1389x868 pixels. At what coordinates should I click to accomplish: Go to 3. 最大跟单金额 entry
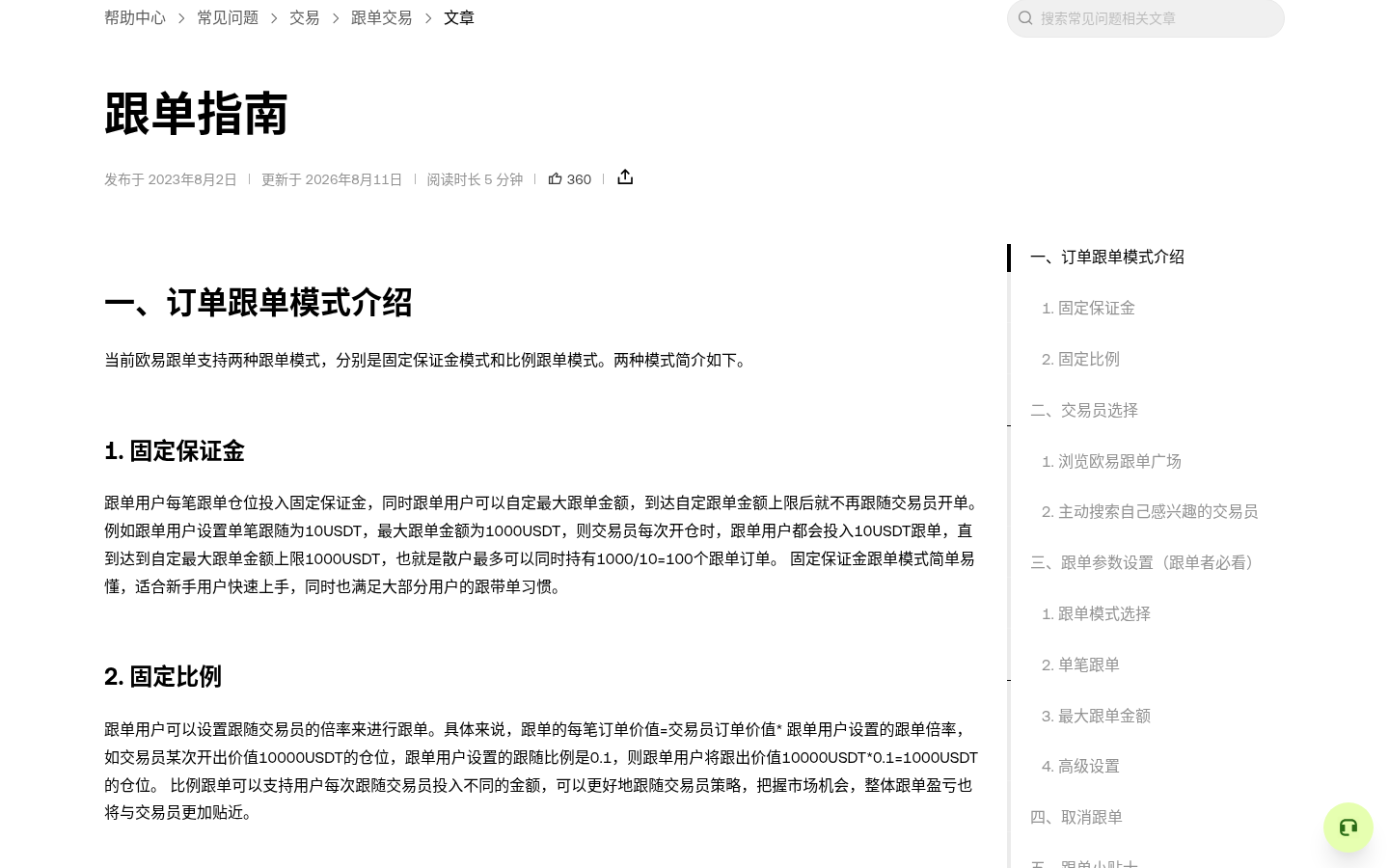click(1096, 716)
